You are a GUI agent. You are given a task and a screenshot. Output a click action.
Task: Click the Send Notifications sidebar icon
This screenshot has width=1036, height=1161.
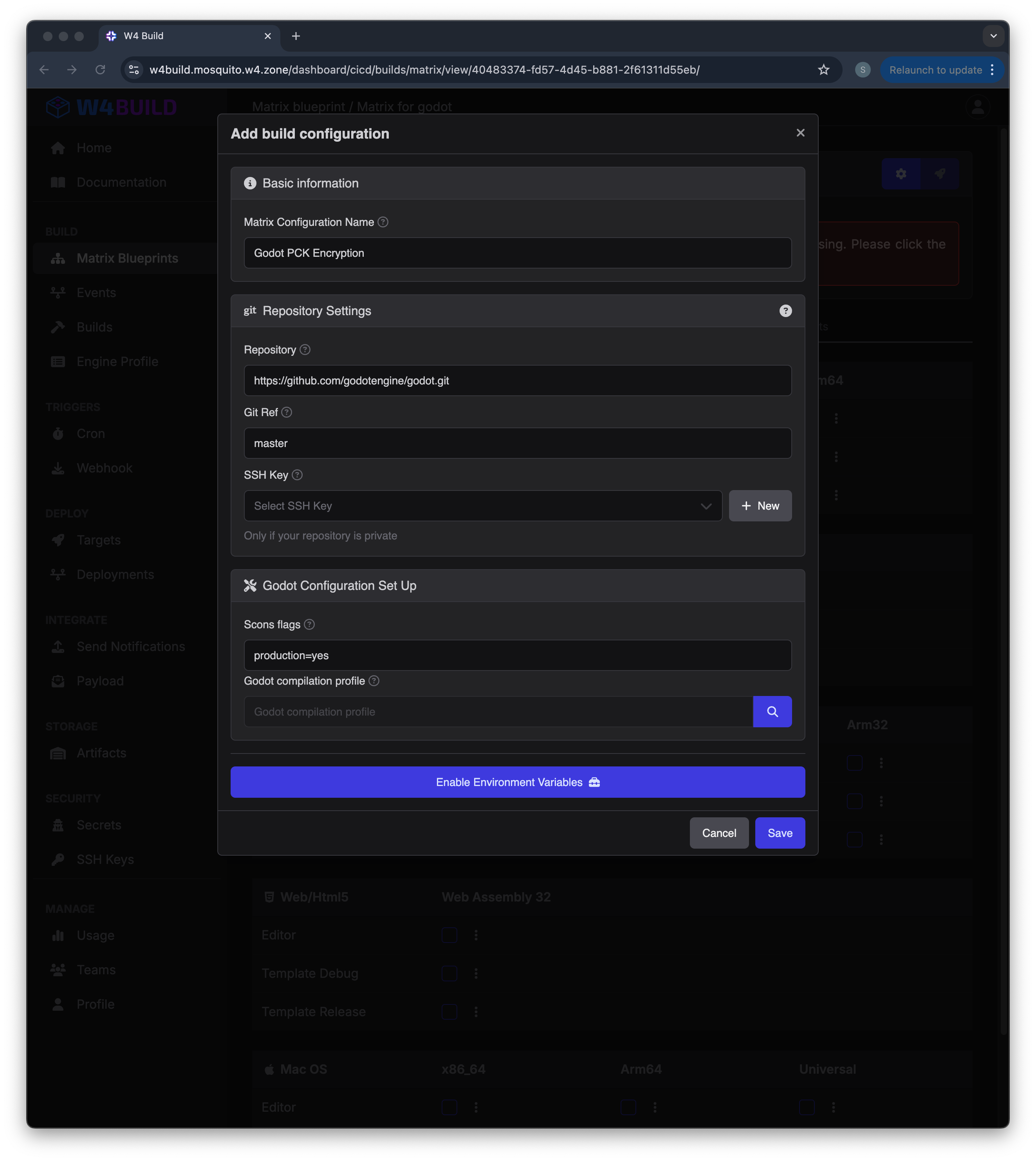tap(58, 647)
